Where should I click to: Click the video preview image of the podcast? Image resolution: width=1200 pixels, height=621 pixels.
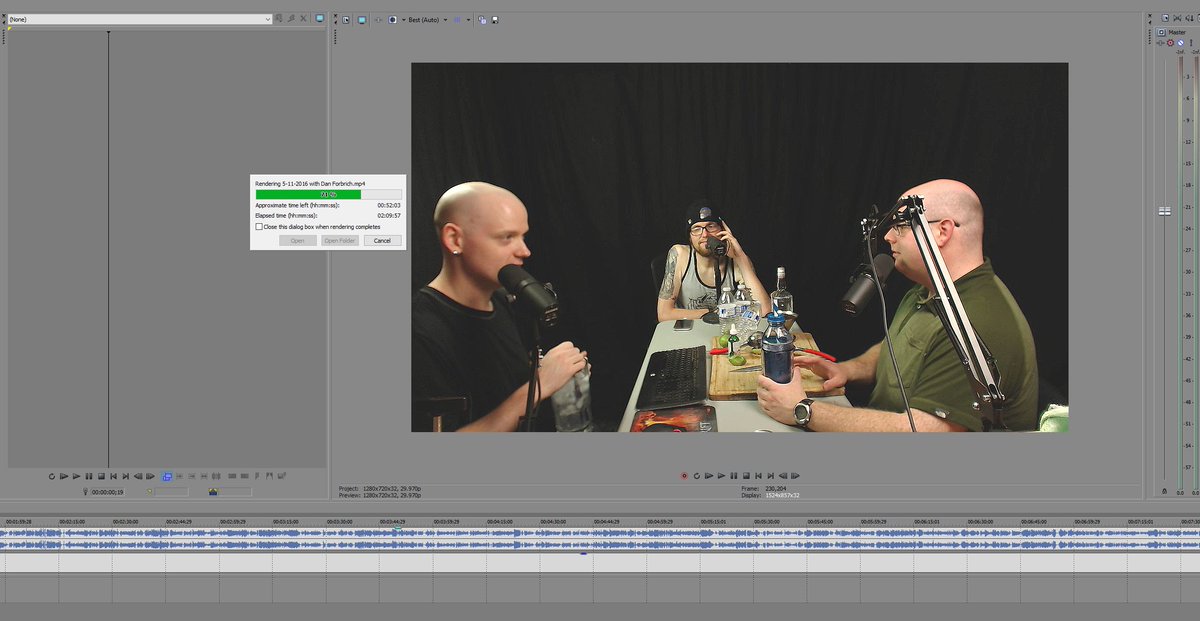(739, 247)
